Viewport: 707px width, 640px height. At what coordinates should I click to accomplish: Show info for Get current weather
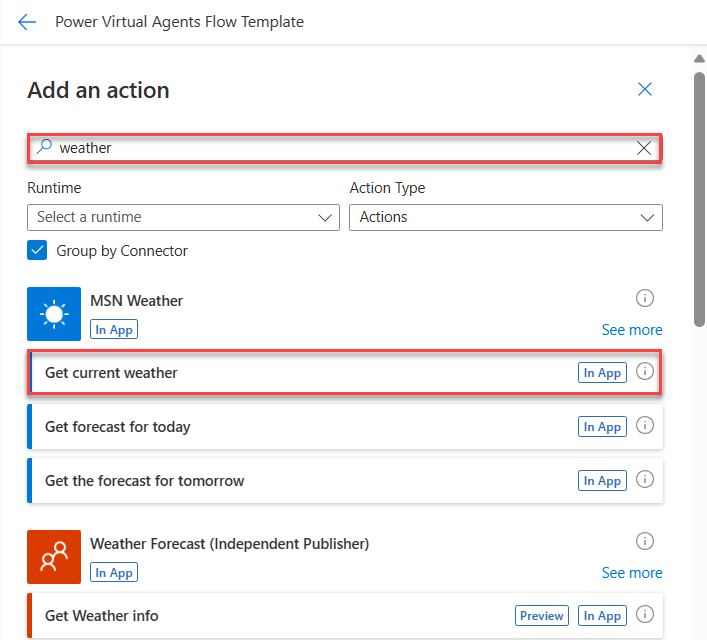645,371
